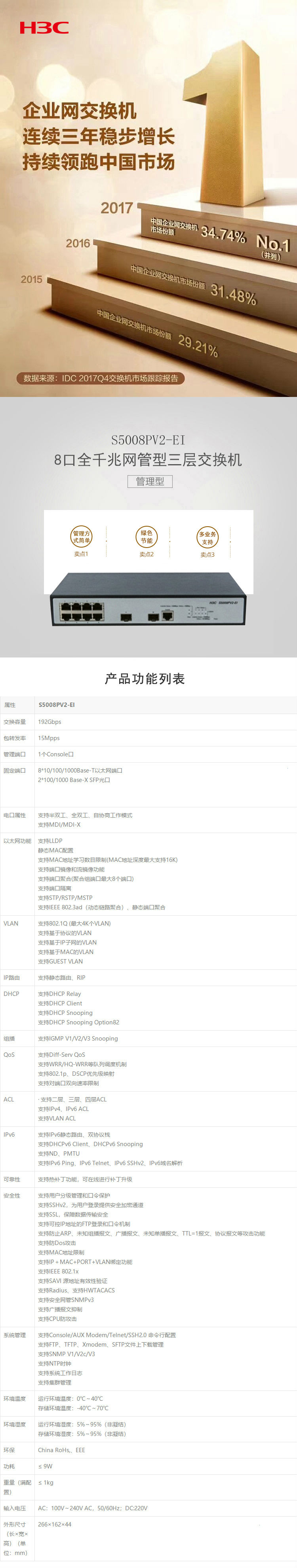Click the 绿色节能 circle icon
This screenshot has height=1568, width=297.
[147, 536]
